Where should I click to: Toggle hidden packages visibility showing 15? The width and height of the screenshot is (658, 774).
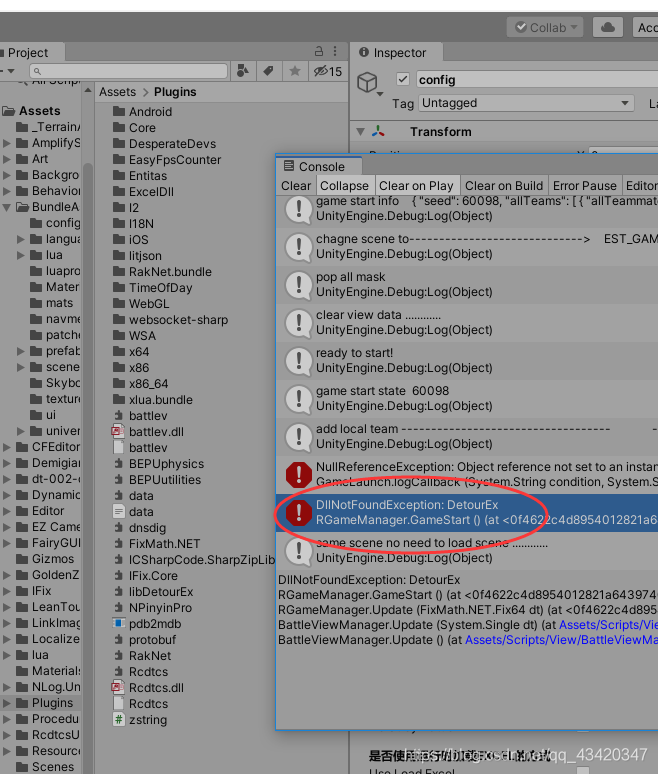tap(328, 71)
